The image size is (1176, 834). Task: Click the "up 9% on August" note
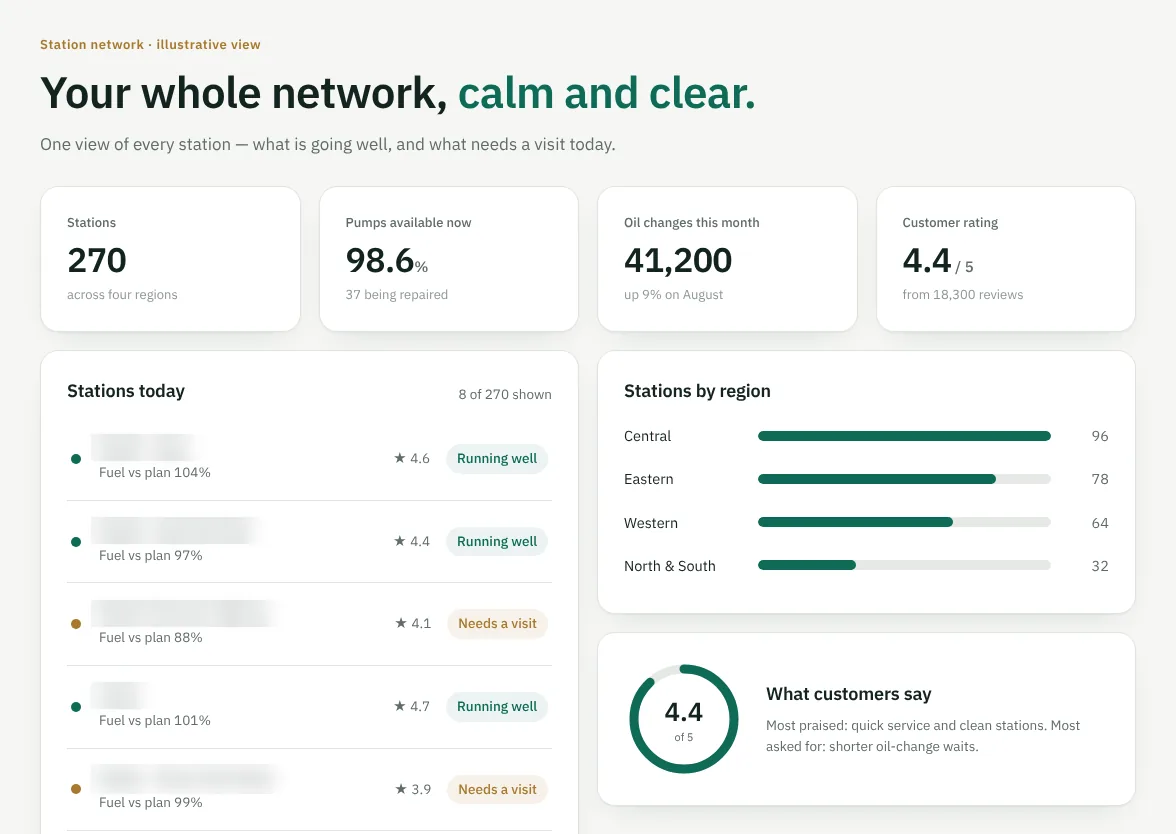pos(674,295)
